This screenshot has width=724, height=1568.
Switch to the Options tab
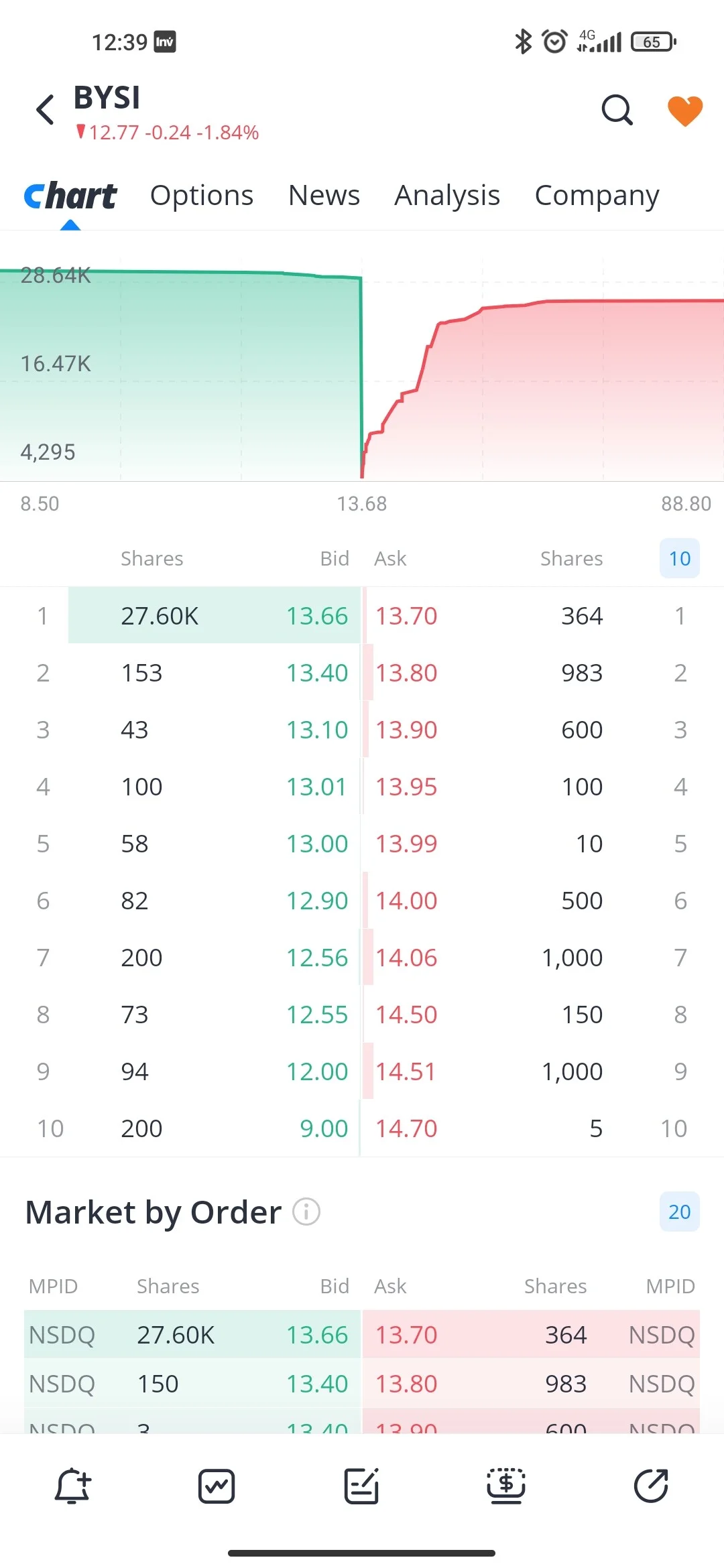point(202,196)
